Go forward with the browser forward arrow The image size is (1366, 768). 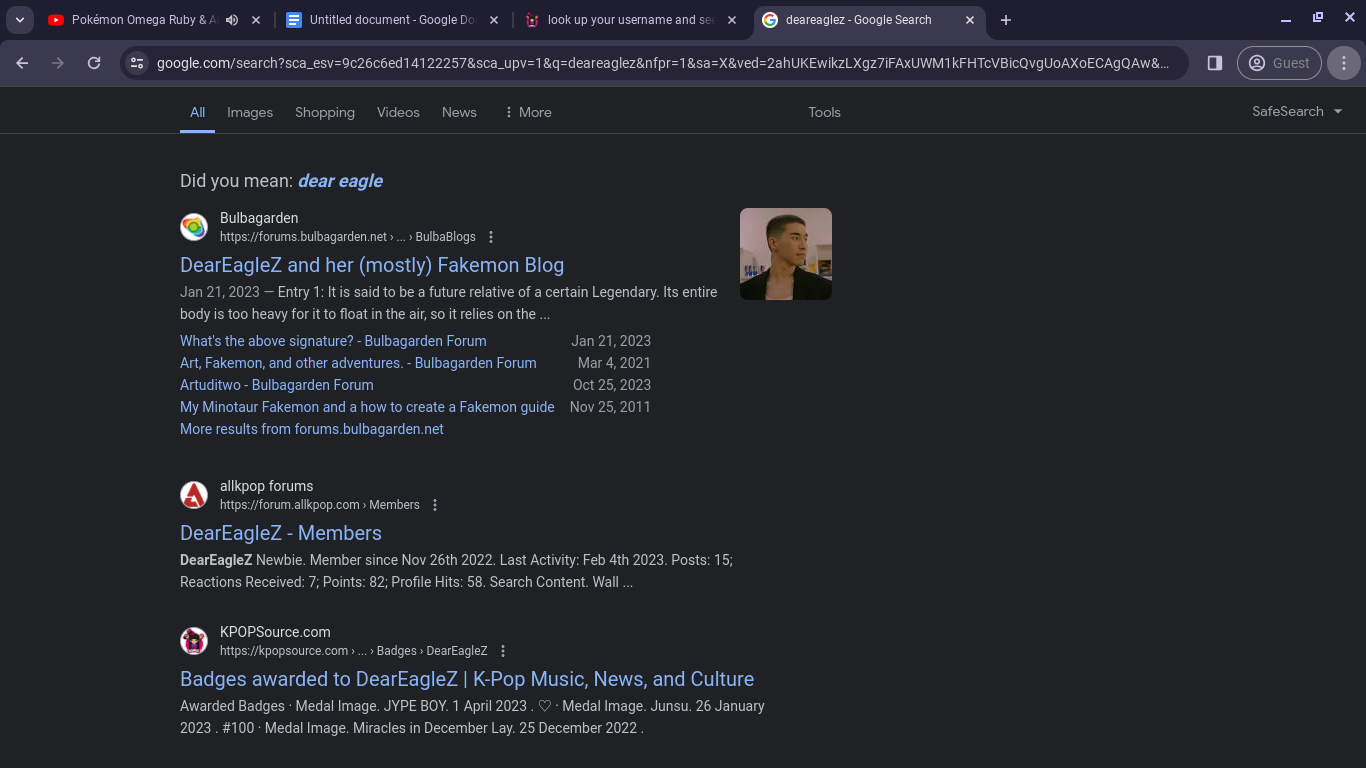pos(58,63)
